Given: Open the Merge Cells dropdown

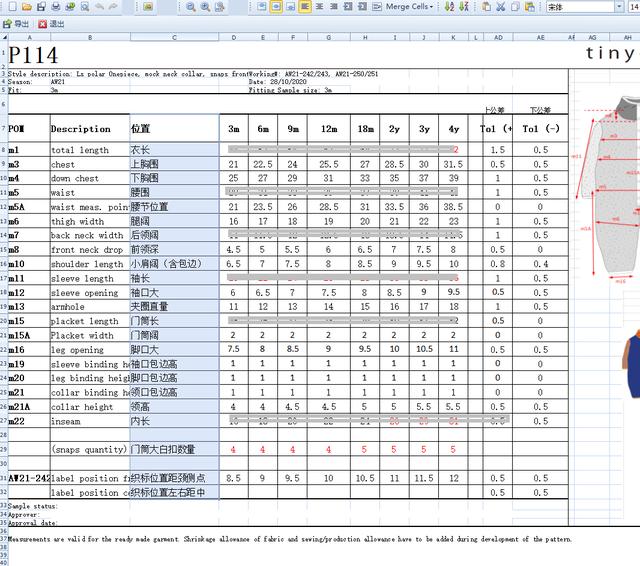Looking at the screenshot, I should (409, 7).
